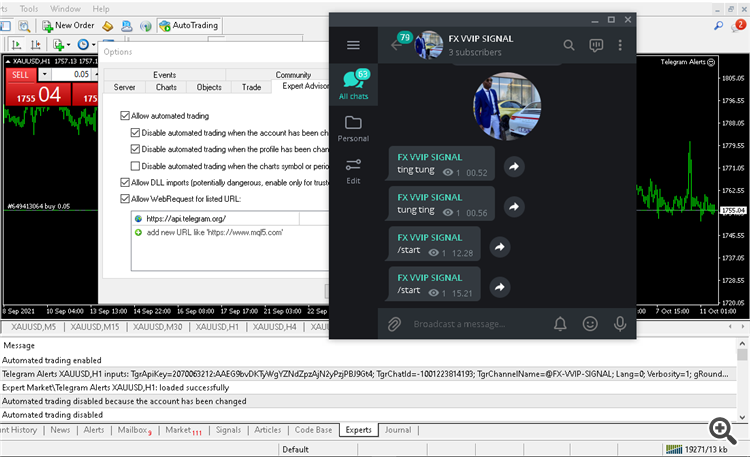The image size is (750, 457).
Task: Expand the periods clock dropdown arrow
Action: click(94, 45)
